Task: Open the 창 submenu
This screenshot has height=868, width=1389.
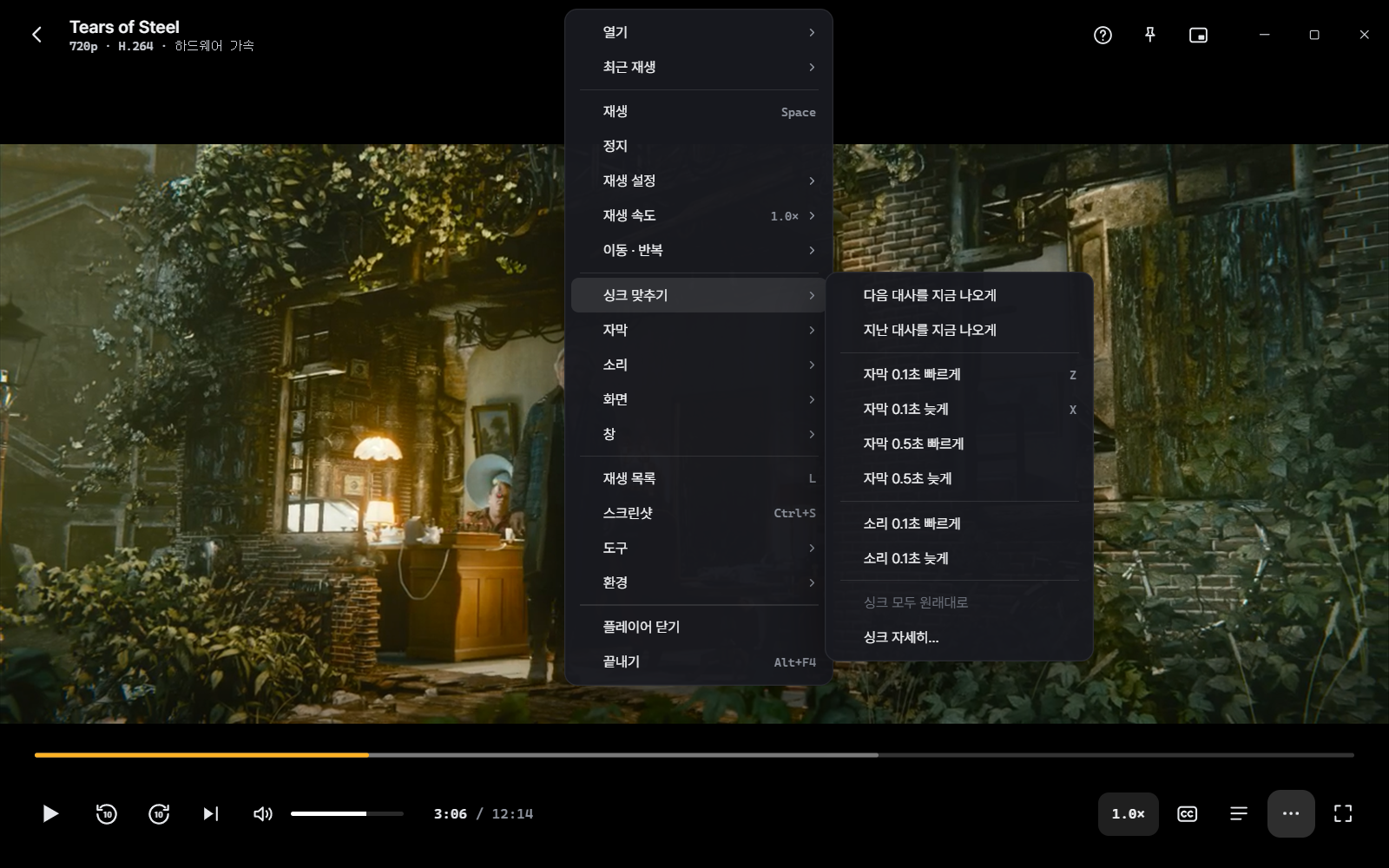Action: [699, 434]
